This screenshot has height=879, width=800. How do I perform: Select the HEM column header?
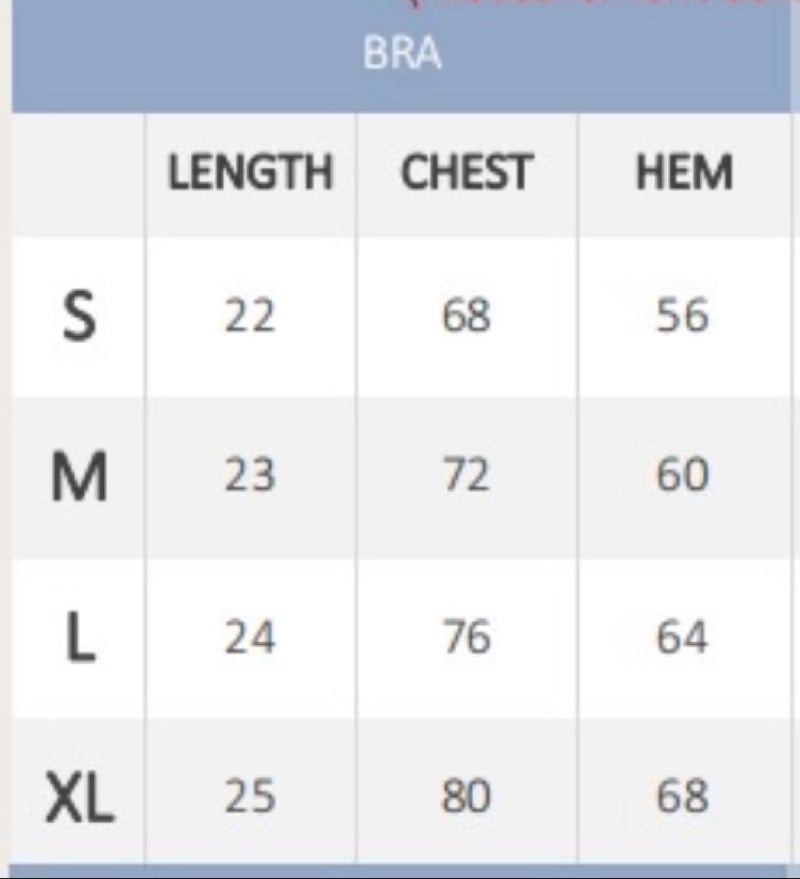(684, 174)
